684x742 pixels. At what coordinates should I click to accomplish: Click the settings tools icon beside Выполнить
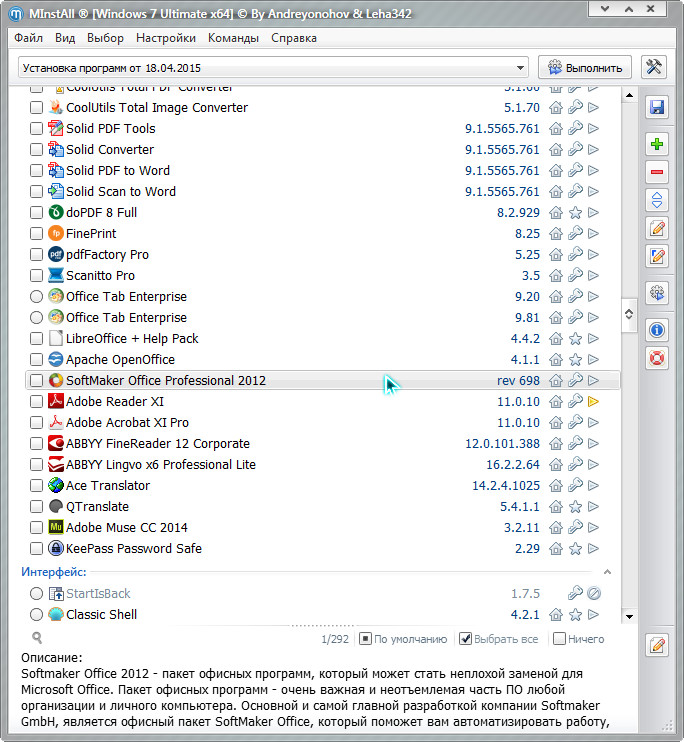click(654, 67)
